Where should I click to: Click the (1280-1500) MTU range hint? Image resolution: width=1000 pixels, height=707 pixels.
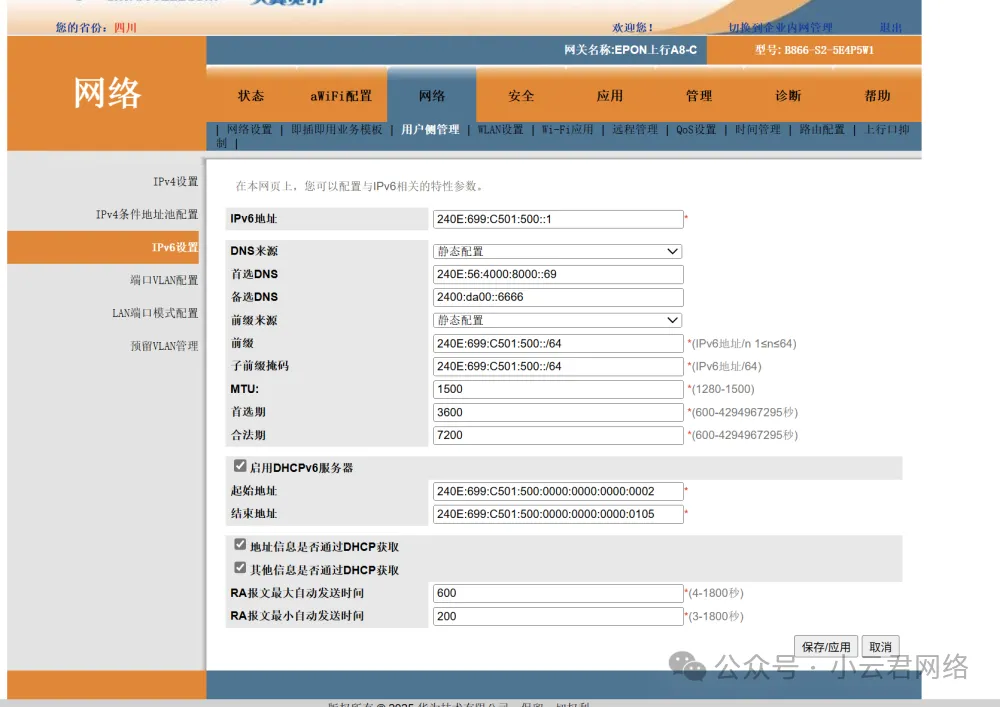pyautogui.click(x=723, y=389)
